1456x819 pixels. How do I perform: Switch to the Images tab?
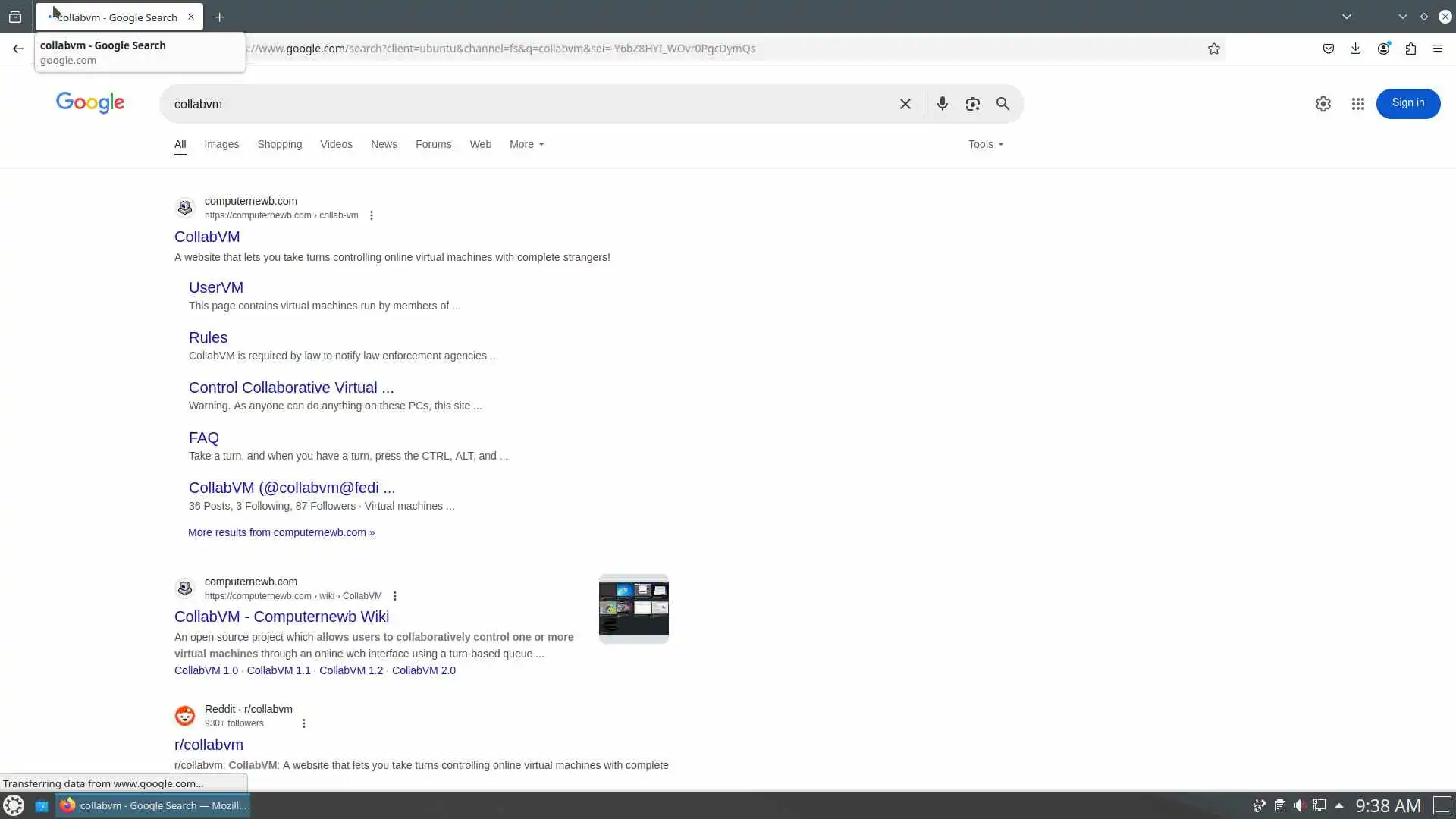[x=221, y=144]
